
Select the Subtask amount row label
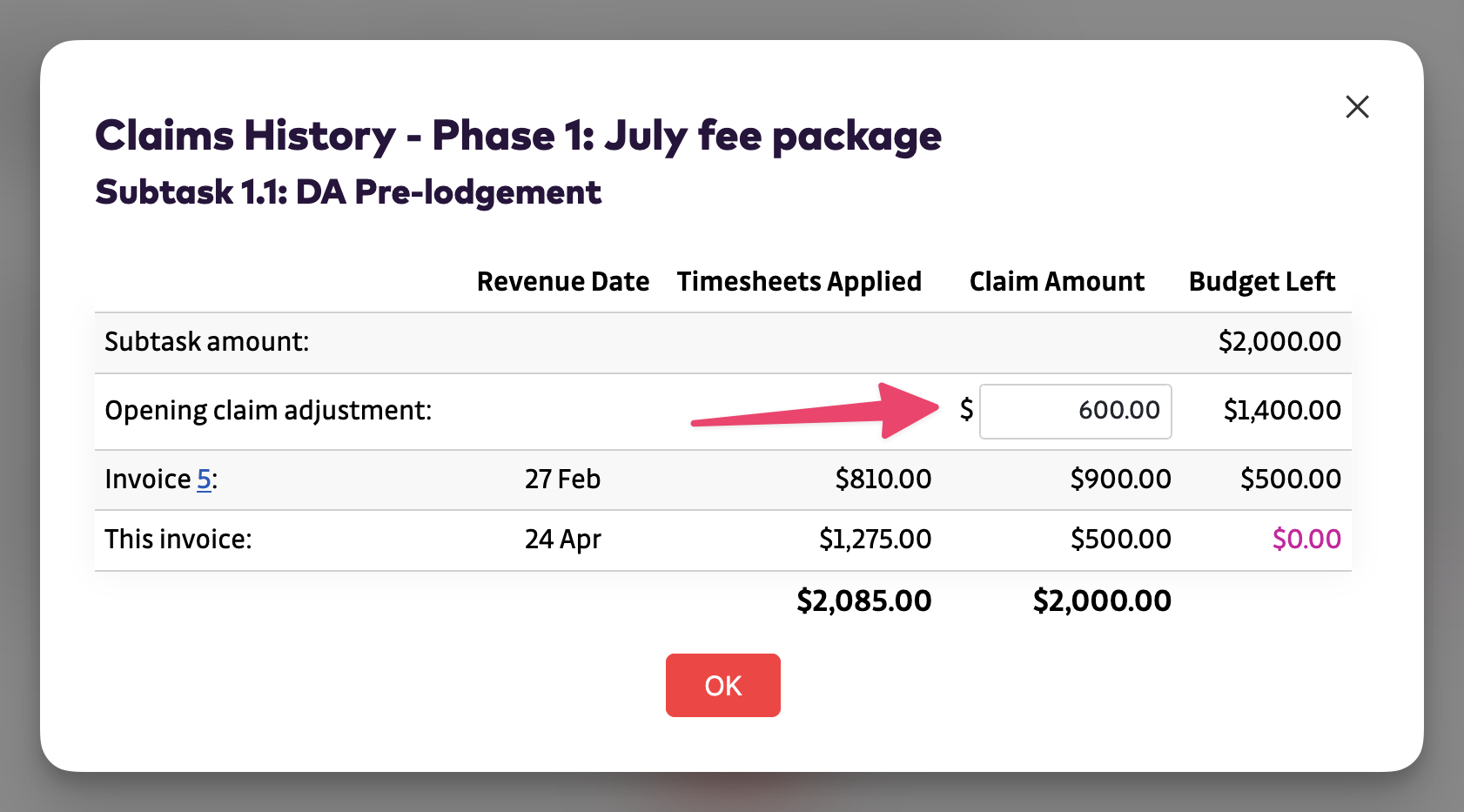[x=206, y=341]
